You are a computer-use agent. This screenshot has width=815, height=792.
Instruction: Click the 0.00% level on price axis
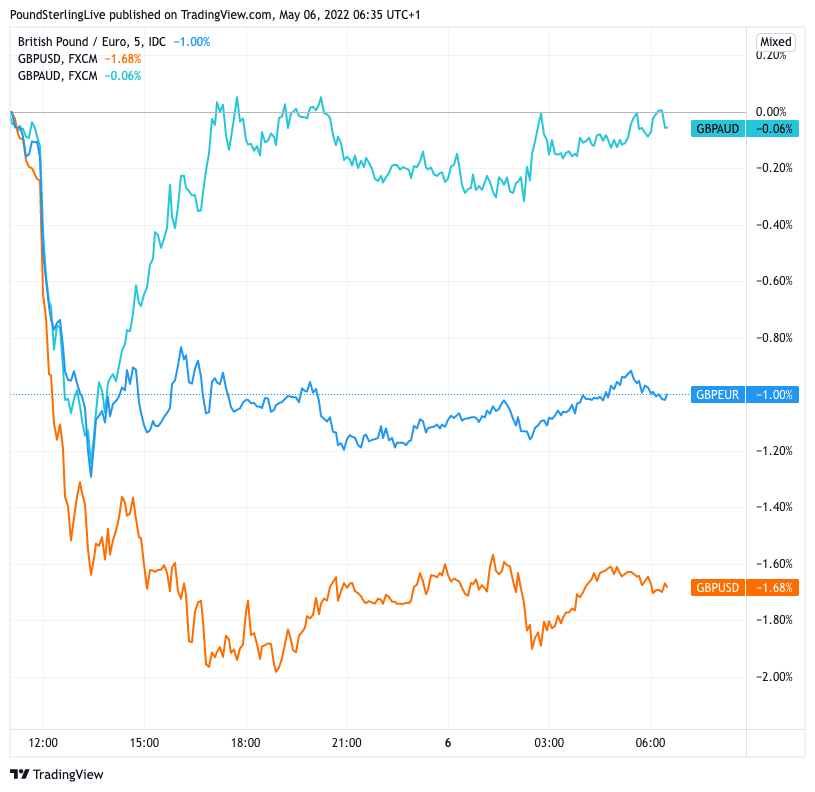coord(773,112)
